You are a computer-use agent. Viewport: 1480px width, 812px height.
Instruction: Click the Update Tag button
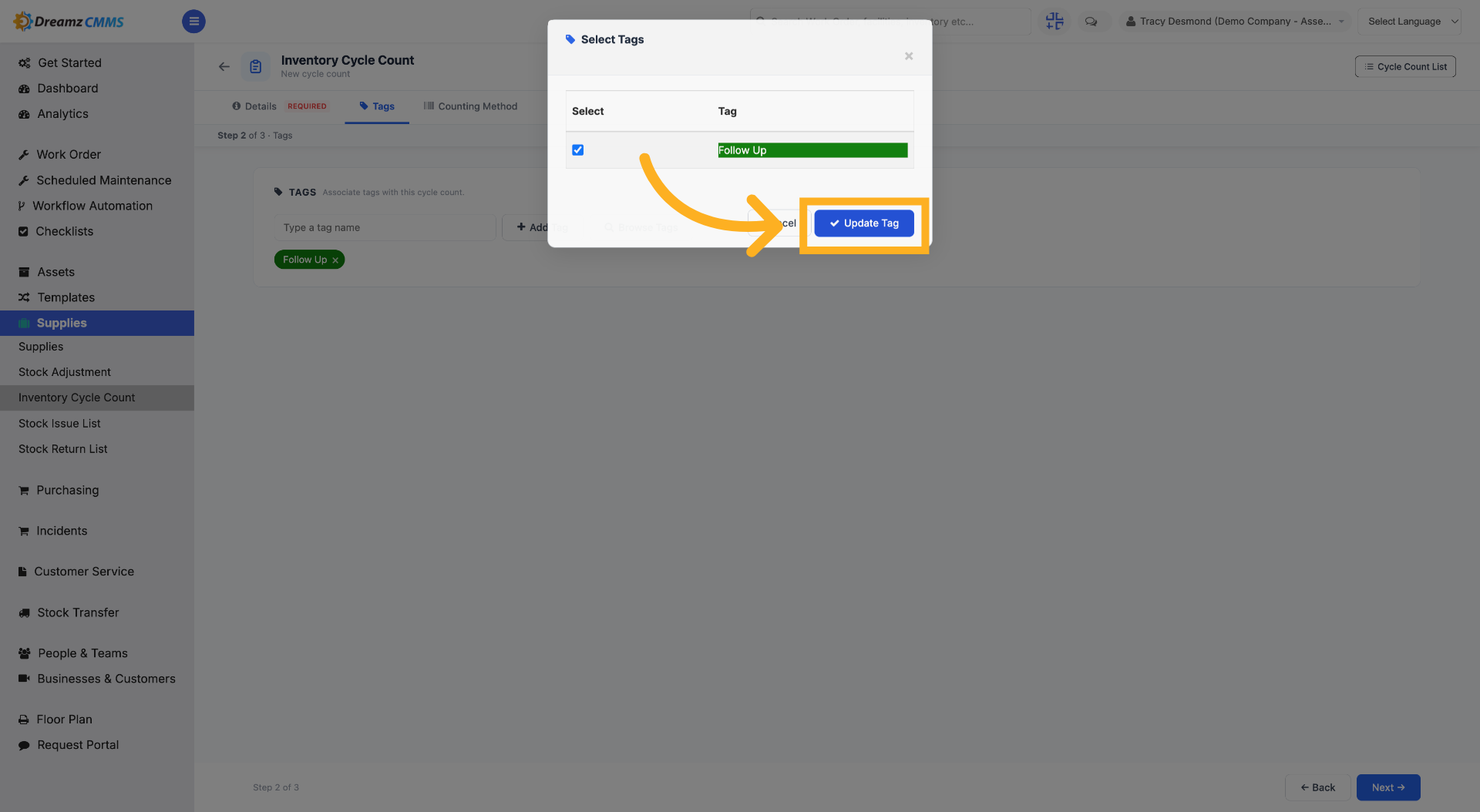[863, 223]
